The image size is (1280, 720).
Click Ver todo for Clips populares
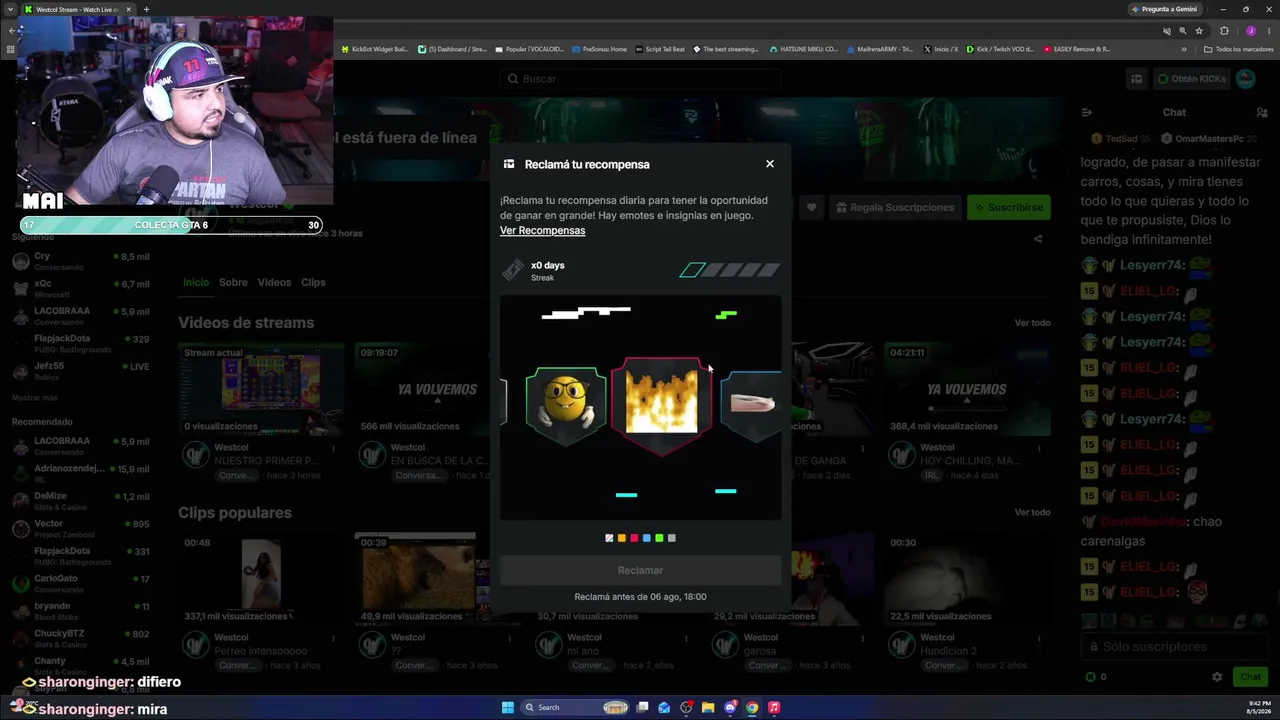coord(1032,513)
